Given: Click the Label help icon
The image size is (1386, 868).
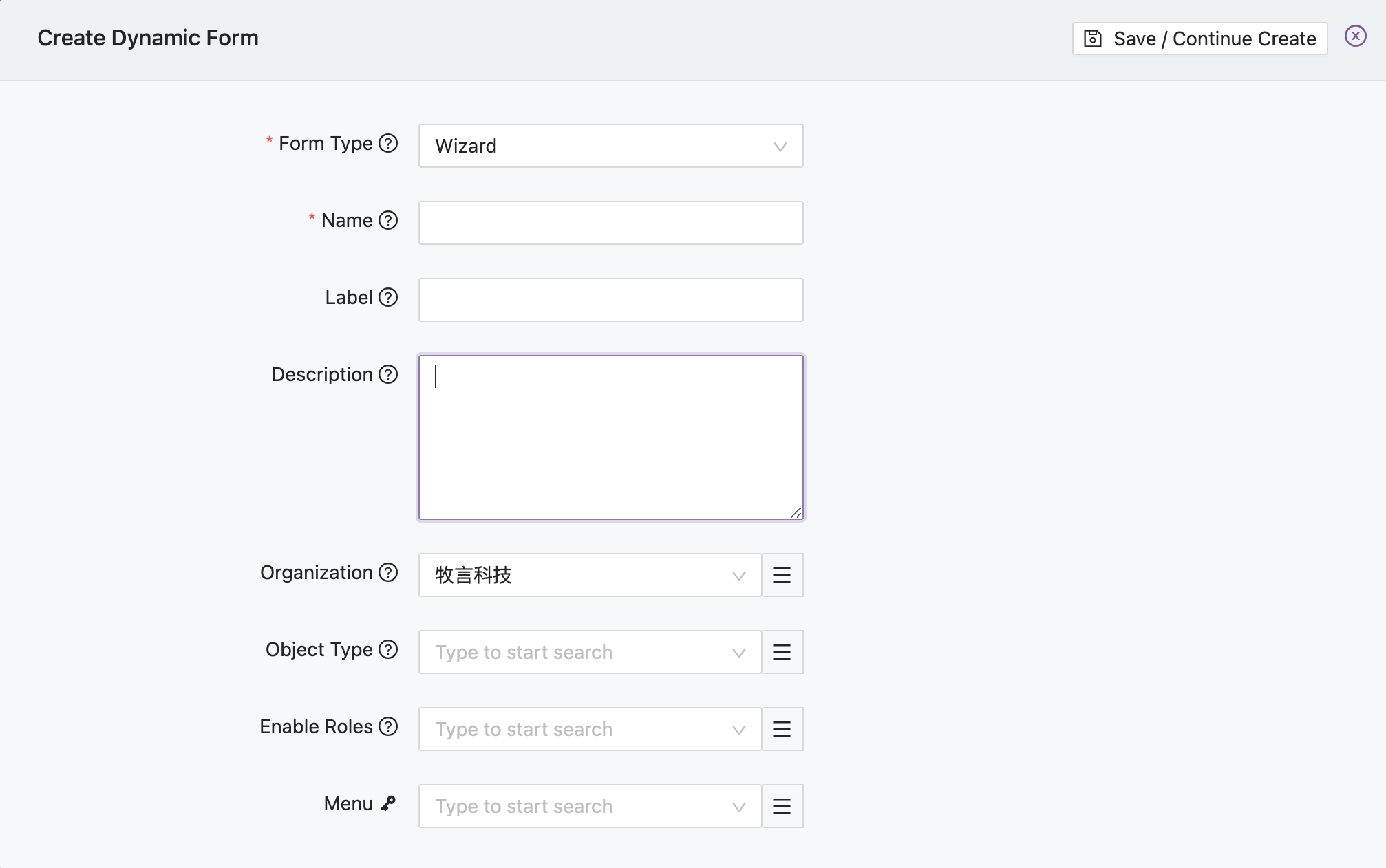Looking at the screenshot, I should tap(390, 298).
